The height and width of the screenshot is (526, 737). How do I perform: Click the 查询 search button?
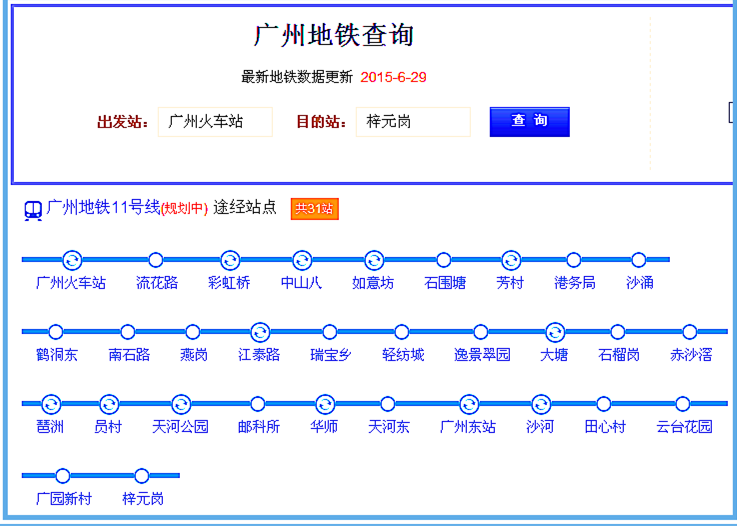tap(530, 122)
